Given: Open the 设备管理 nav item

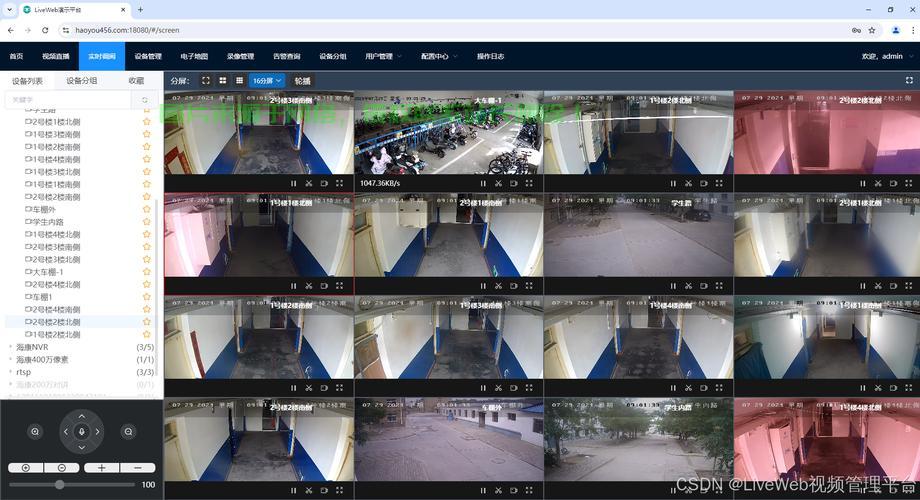Looking at the screenshot, I should [148, 56].
